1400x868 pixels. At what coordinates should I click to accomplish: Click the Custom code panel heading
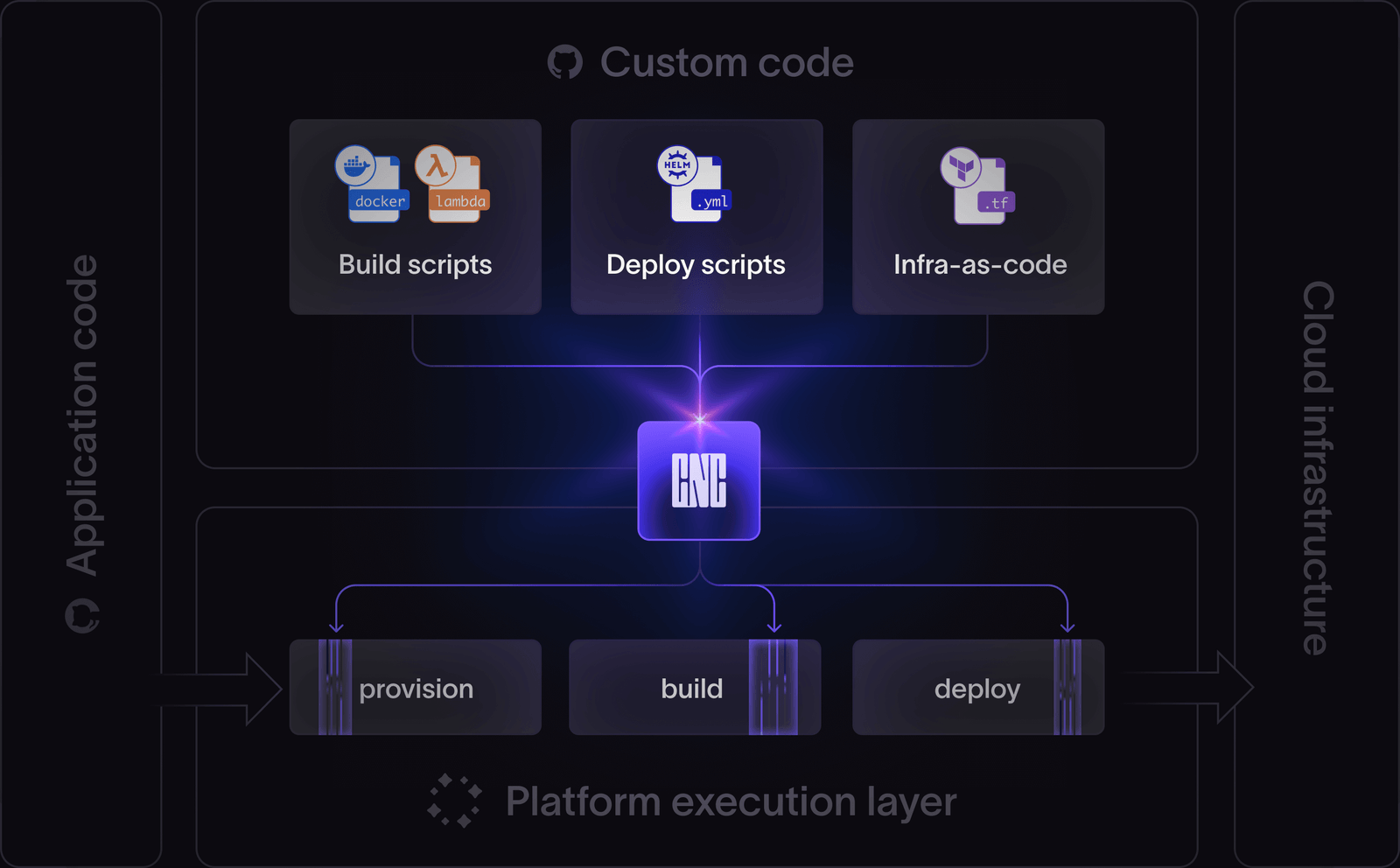tap(726, 62)
